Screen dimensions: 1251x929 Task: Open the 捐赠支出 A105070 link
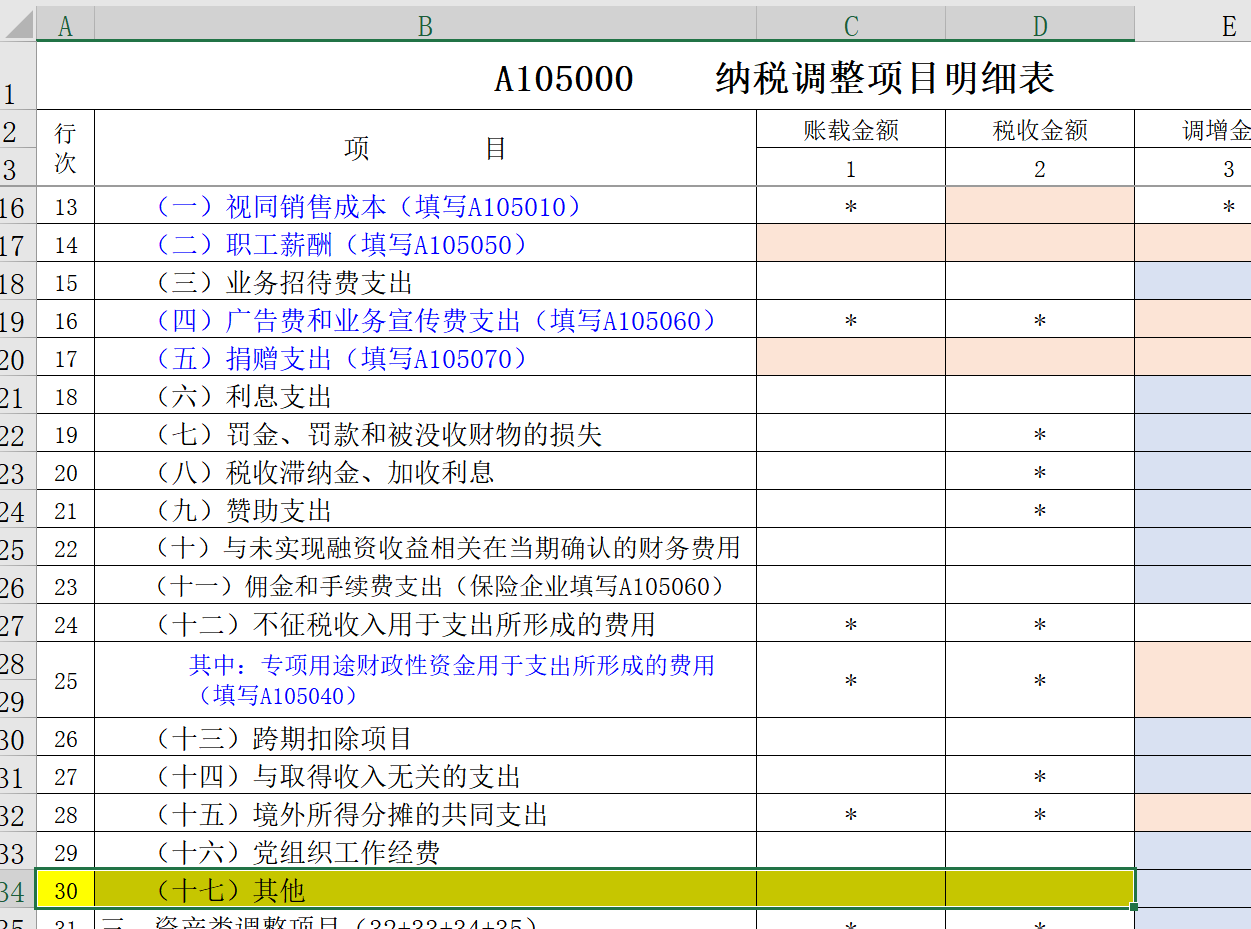tap(342, 359)
